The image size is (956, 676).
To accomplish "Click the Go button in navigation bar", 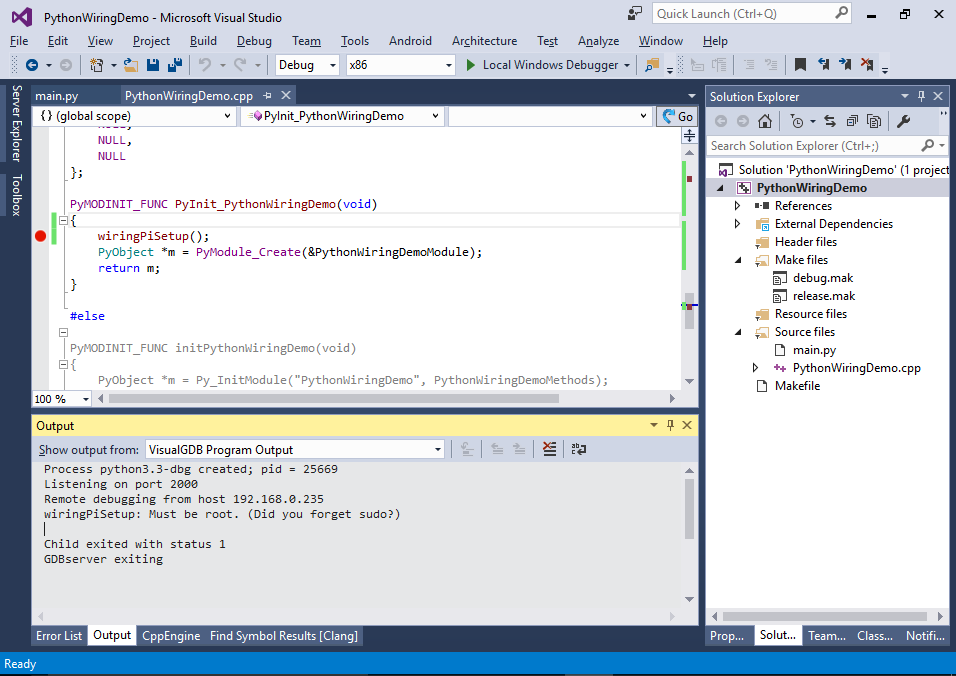I will [677, 116].
